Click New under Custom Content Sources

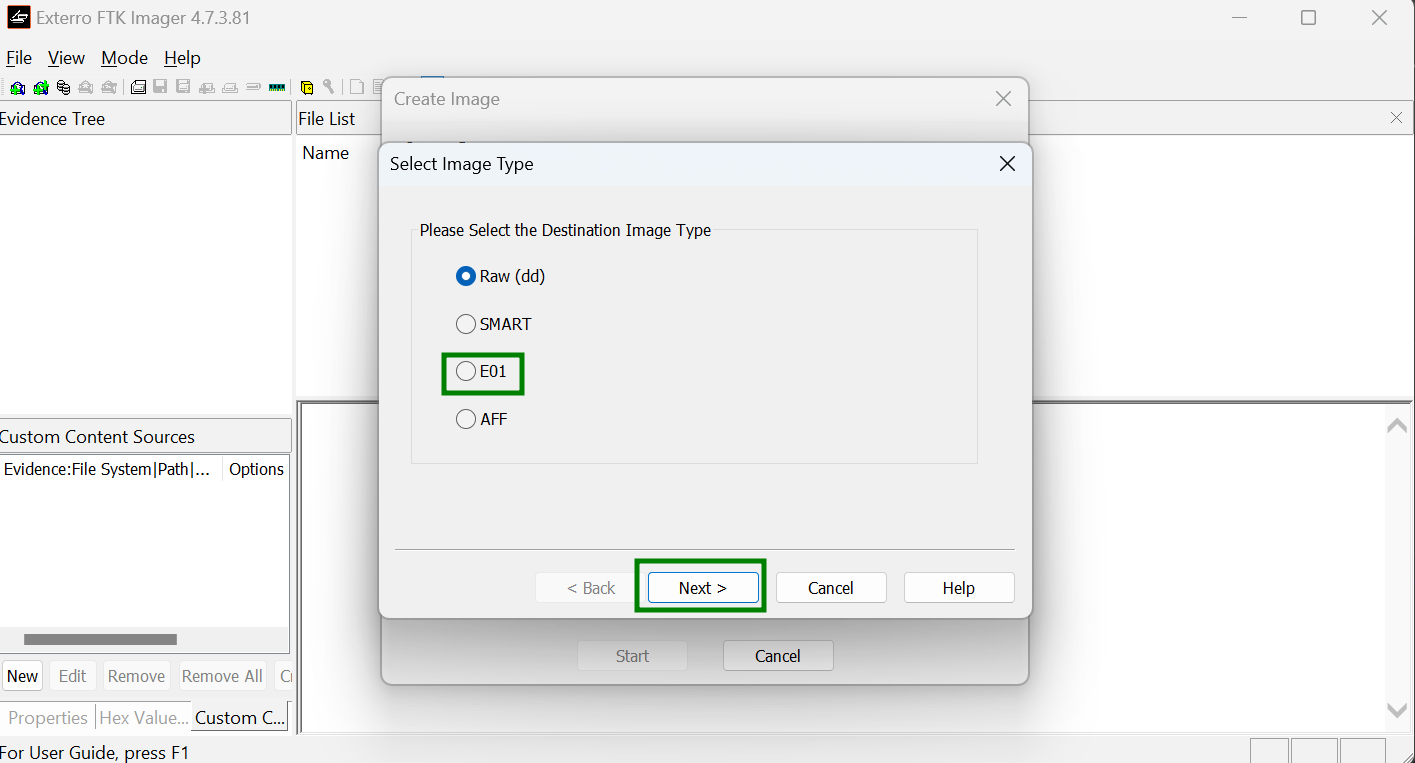pos(22,676)
